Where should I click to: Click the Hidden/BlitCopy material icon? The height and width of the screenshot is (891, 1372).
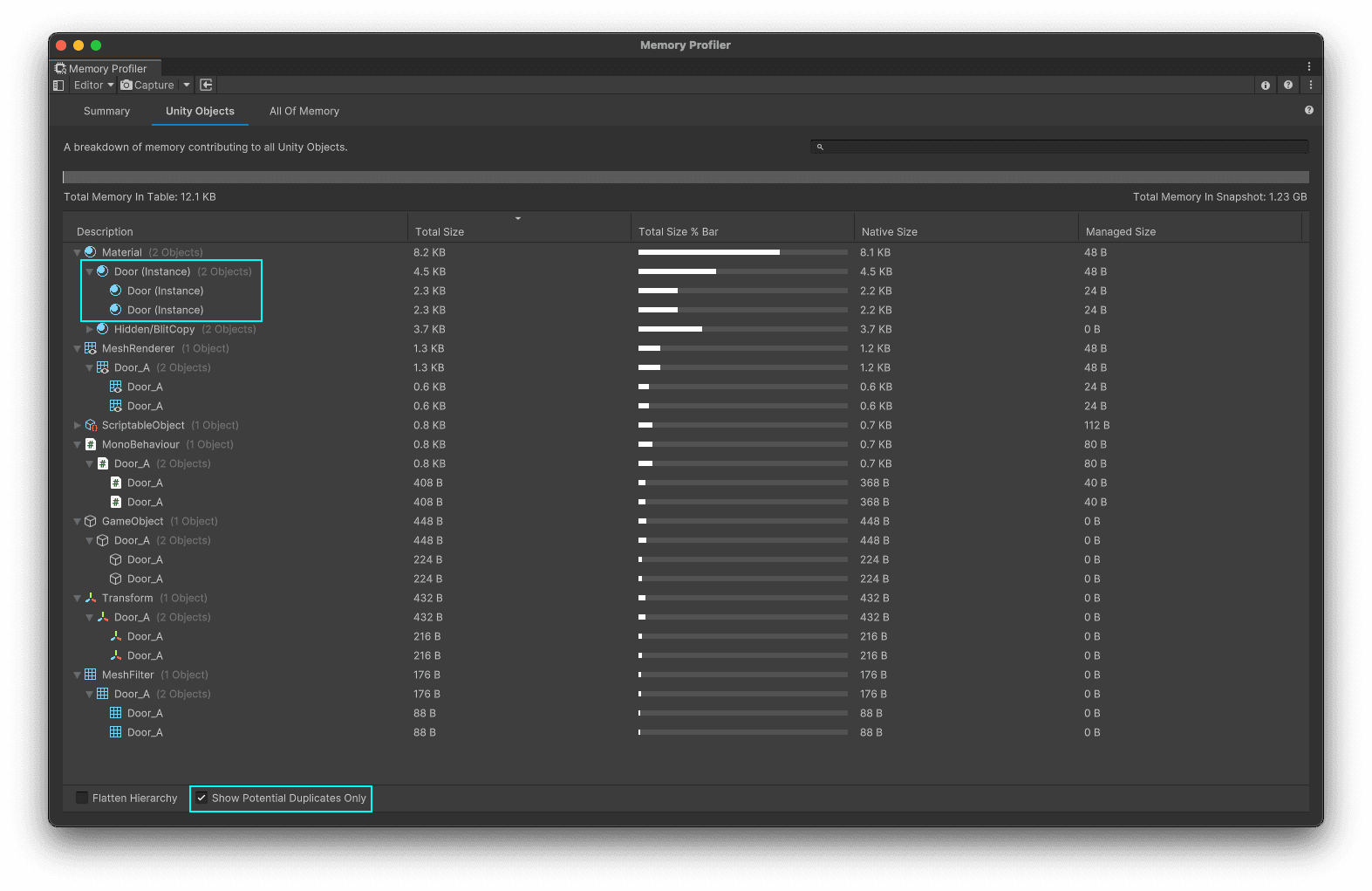click(x=103, y=329)
